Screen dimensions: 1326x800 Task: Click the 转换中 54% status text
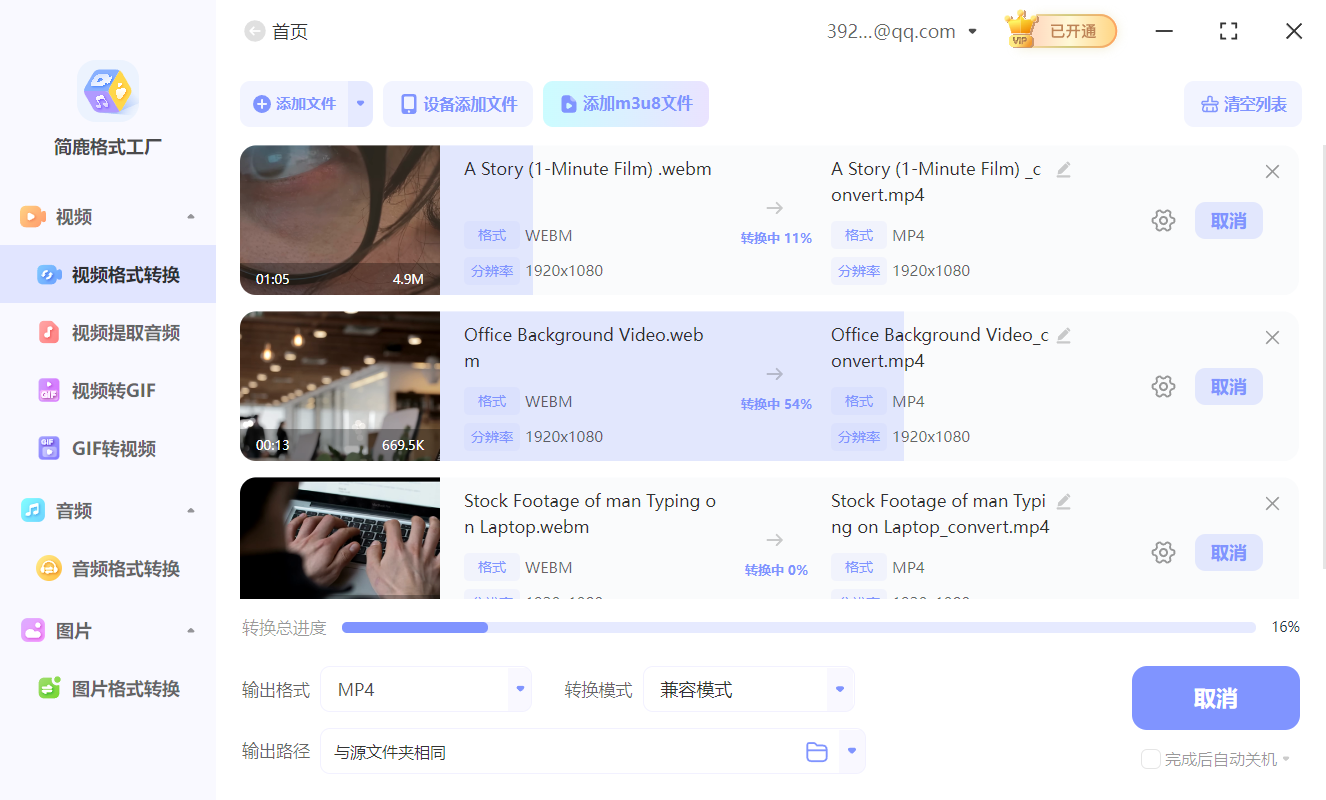point(776,404)
